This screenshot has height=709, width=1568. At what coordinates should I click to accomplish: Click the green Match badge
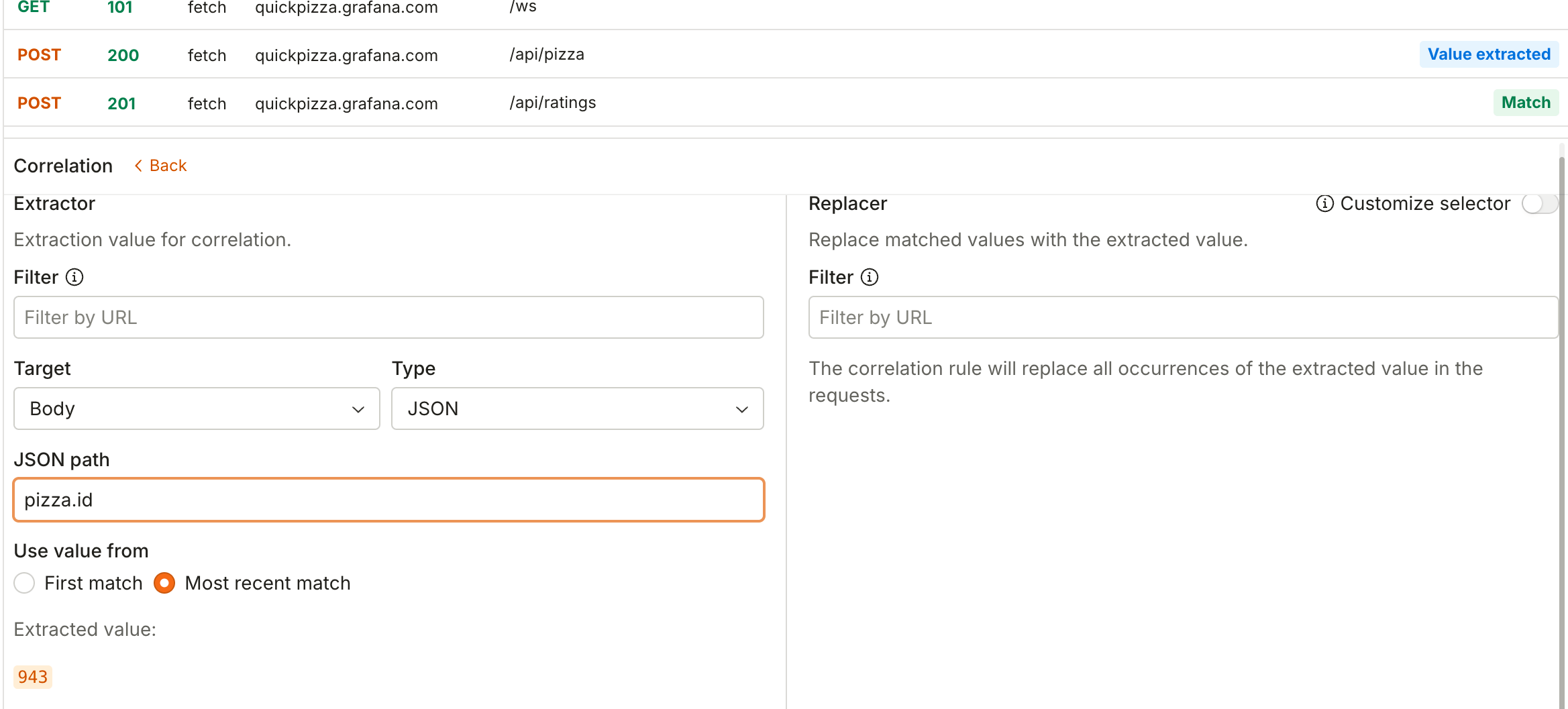point(1525,103)
